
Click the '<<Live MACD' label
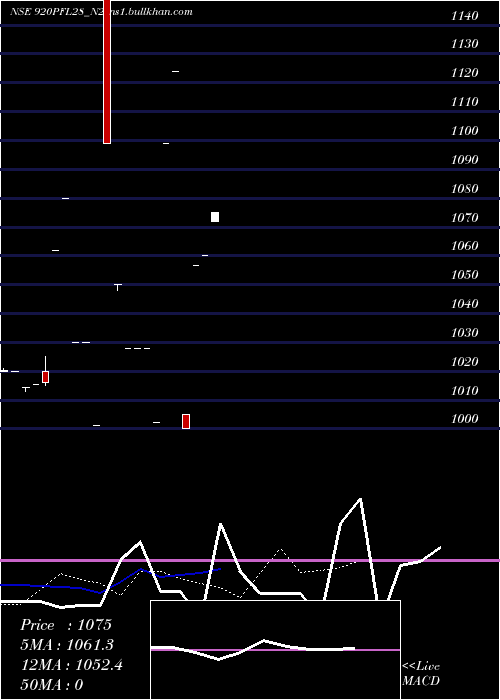(421, 674)
